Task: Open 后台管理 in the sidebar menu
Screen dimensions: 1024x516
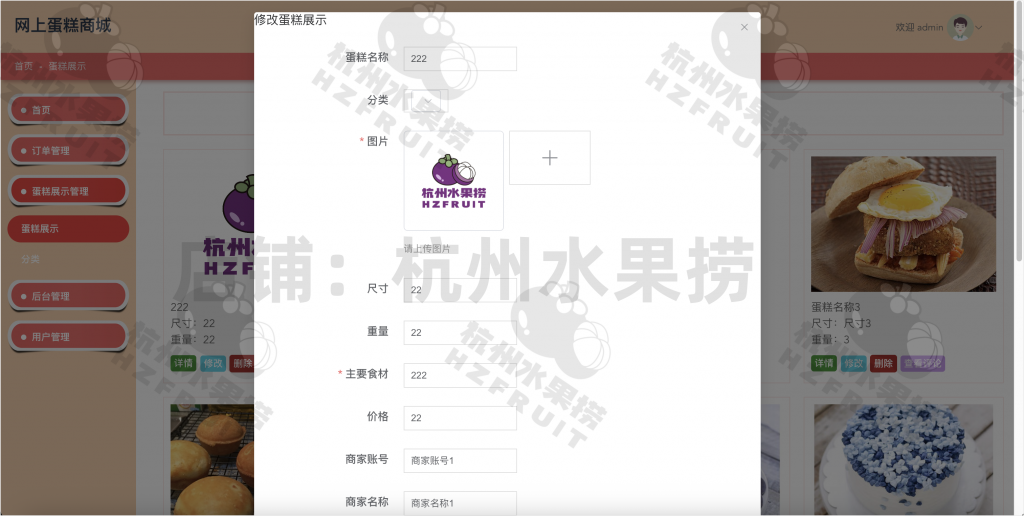Action: [x=68, y=296]
